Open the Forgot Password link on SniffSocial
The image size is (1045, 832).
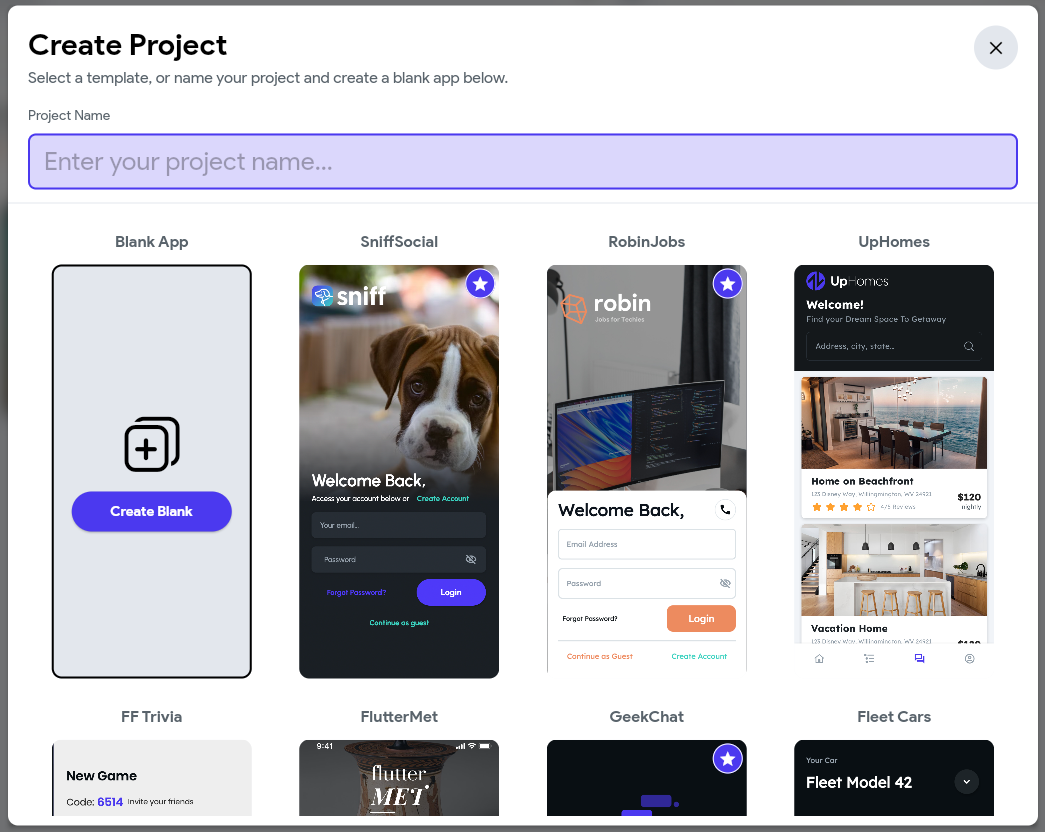click(x=355, y=592)
